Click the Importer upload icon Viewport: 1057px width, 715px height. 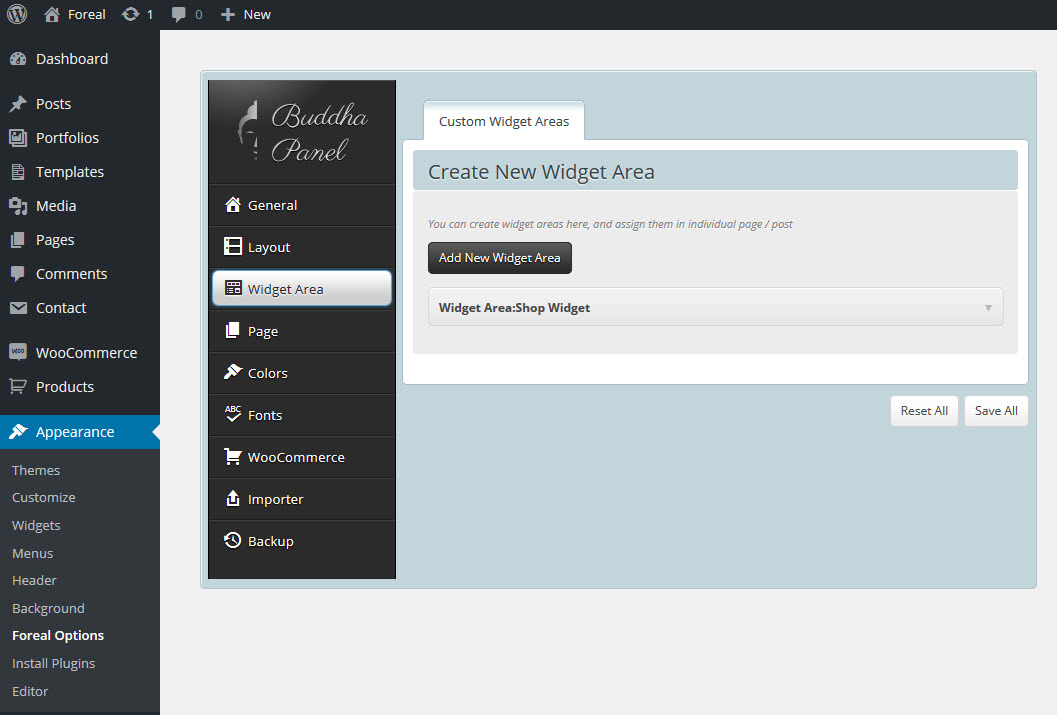coord(233,498)
